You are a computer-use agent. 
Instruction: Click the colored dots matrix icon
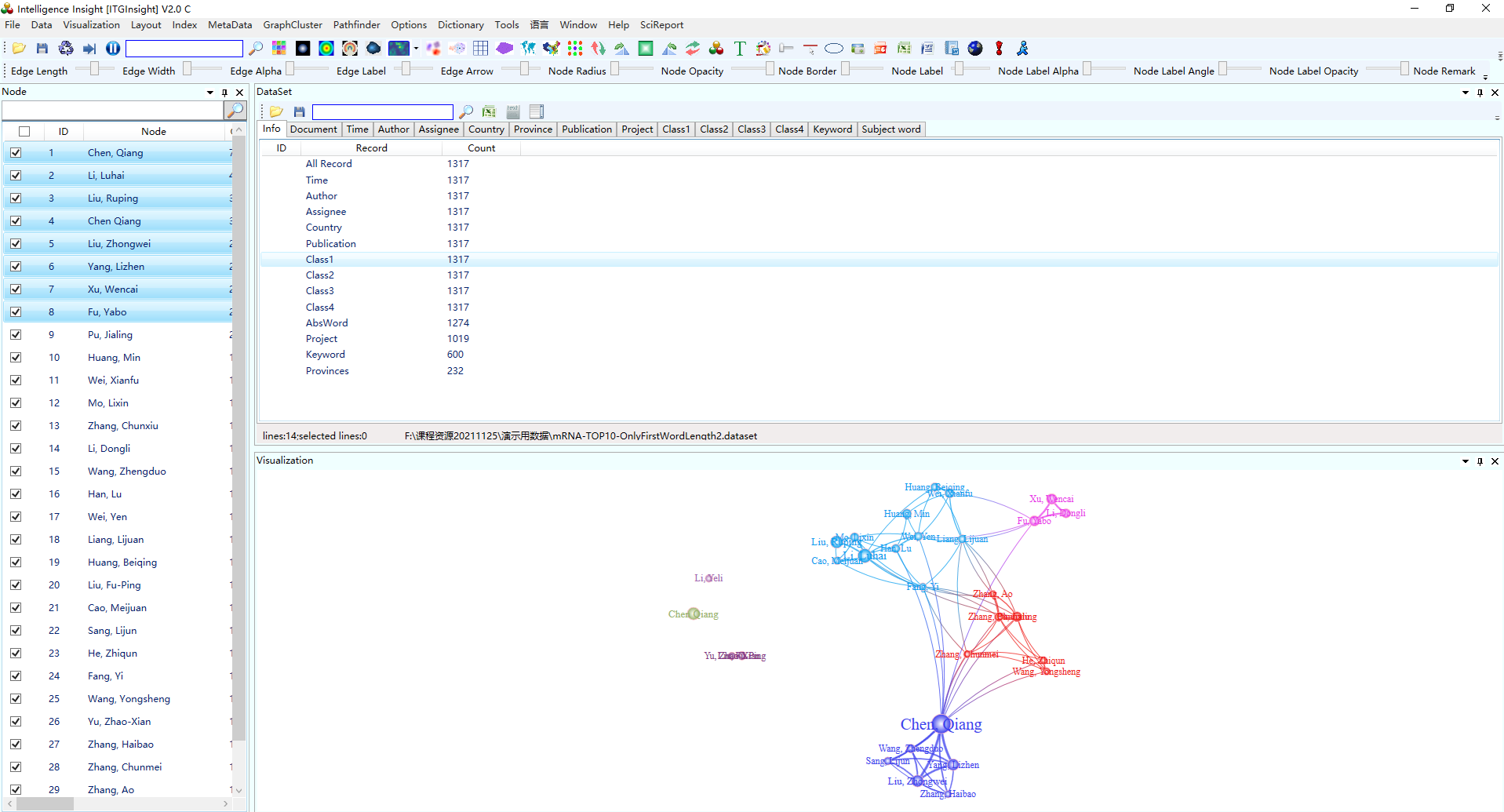point(575,49)
